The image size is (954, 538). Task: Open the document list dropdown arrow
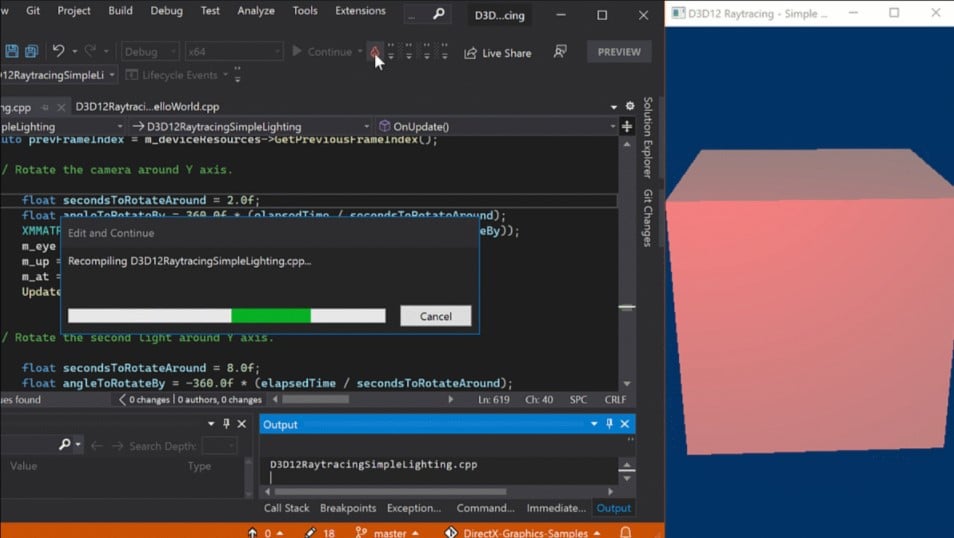pos(613,107)
